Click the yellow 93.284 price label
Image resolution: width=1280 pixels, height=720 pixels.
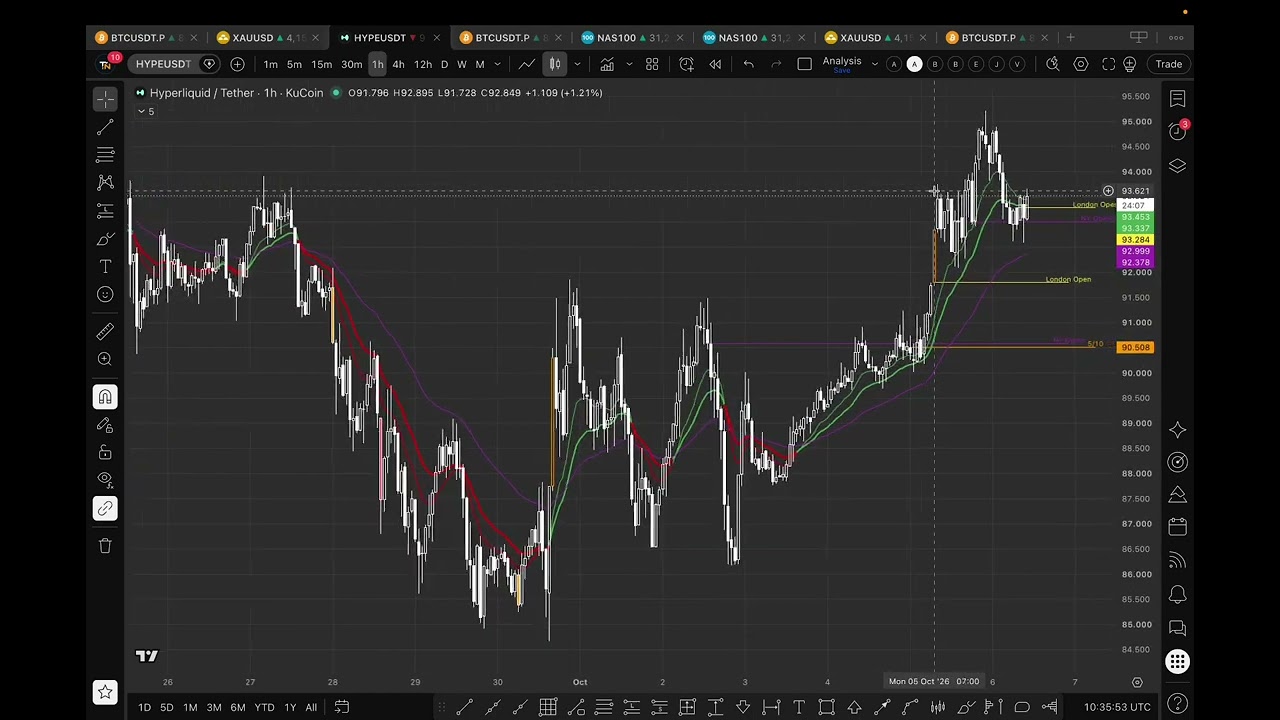click(1136, 240)
